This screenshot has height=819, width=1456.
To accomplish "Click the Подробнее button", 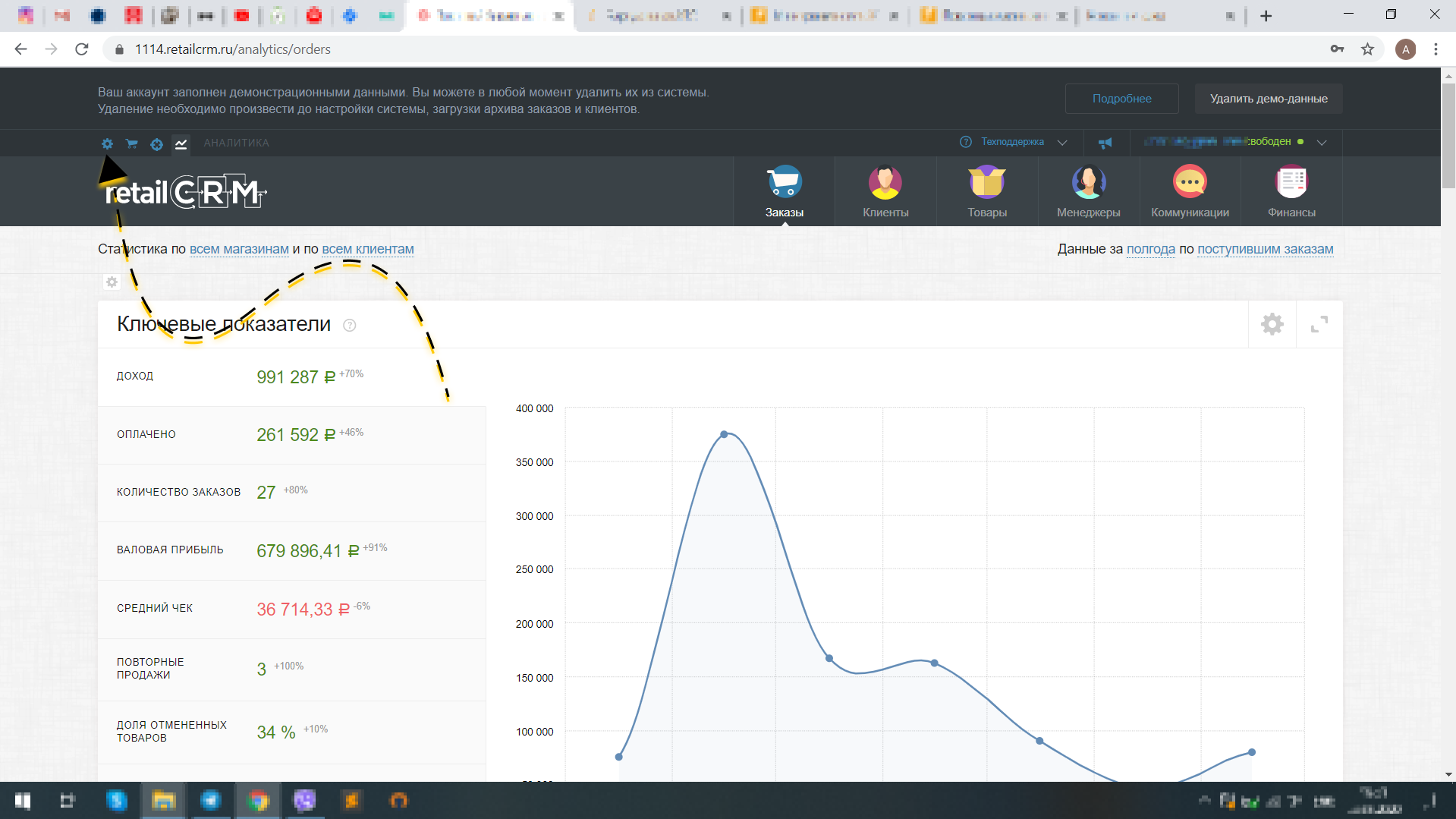I will [x=1121, y=99].
